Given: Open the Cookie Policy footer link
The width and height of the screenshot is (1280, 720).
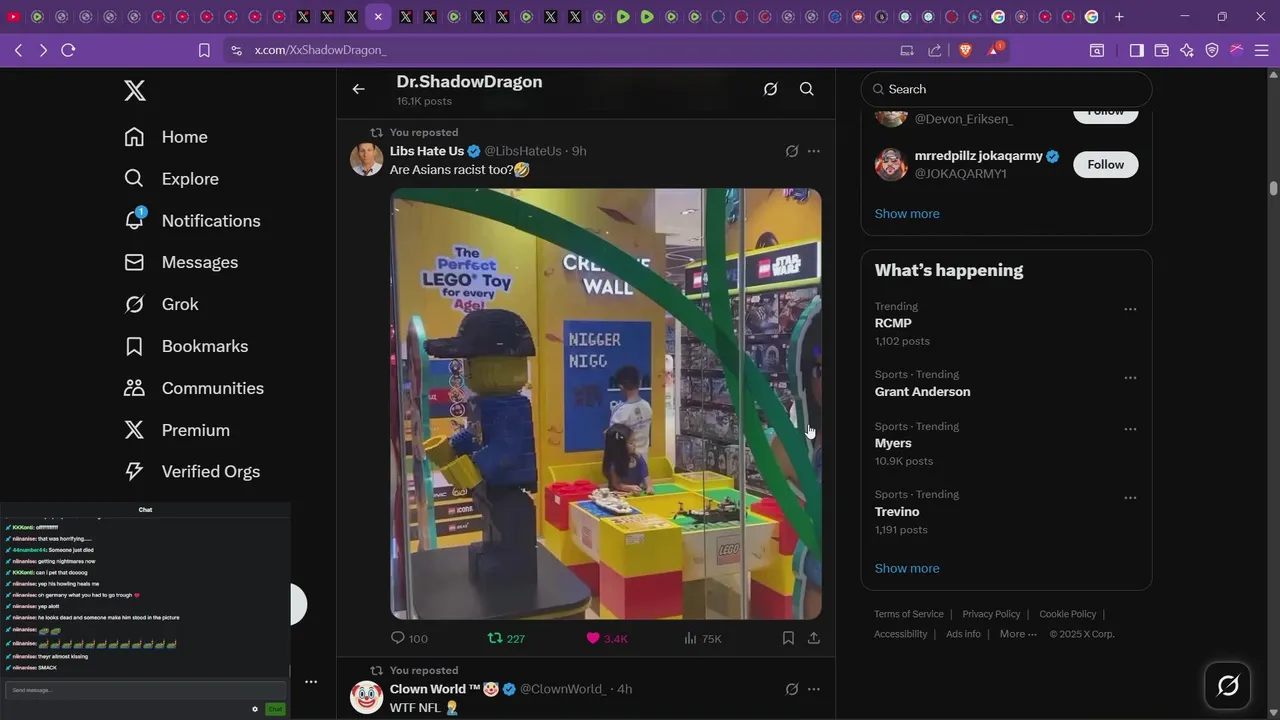Looking at the screenshot, I should [1068, 614].
